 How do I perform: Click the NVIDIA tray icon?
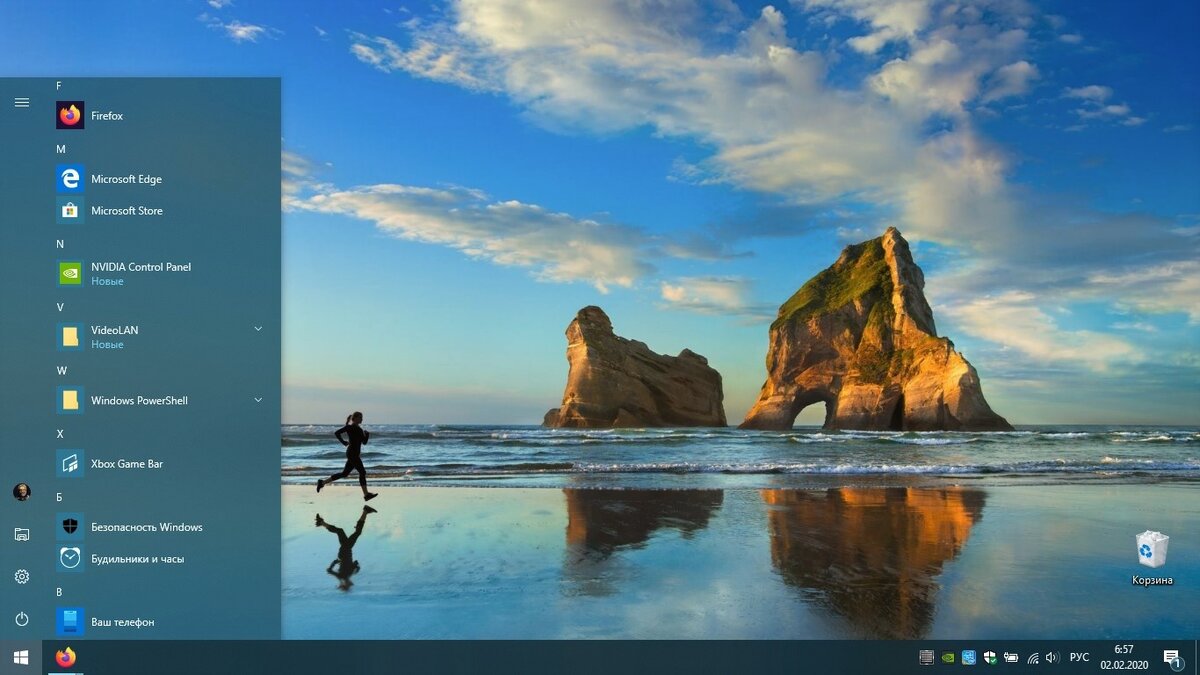(x=948, y=657)
